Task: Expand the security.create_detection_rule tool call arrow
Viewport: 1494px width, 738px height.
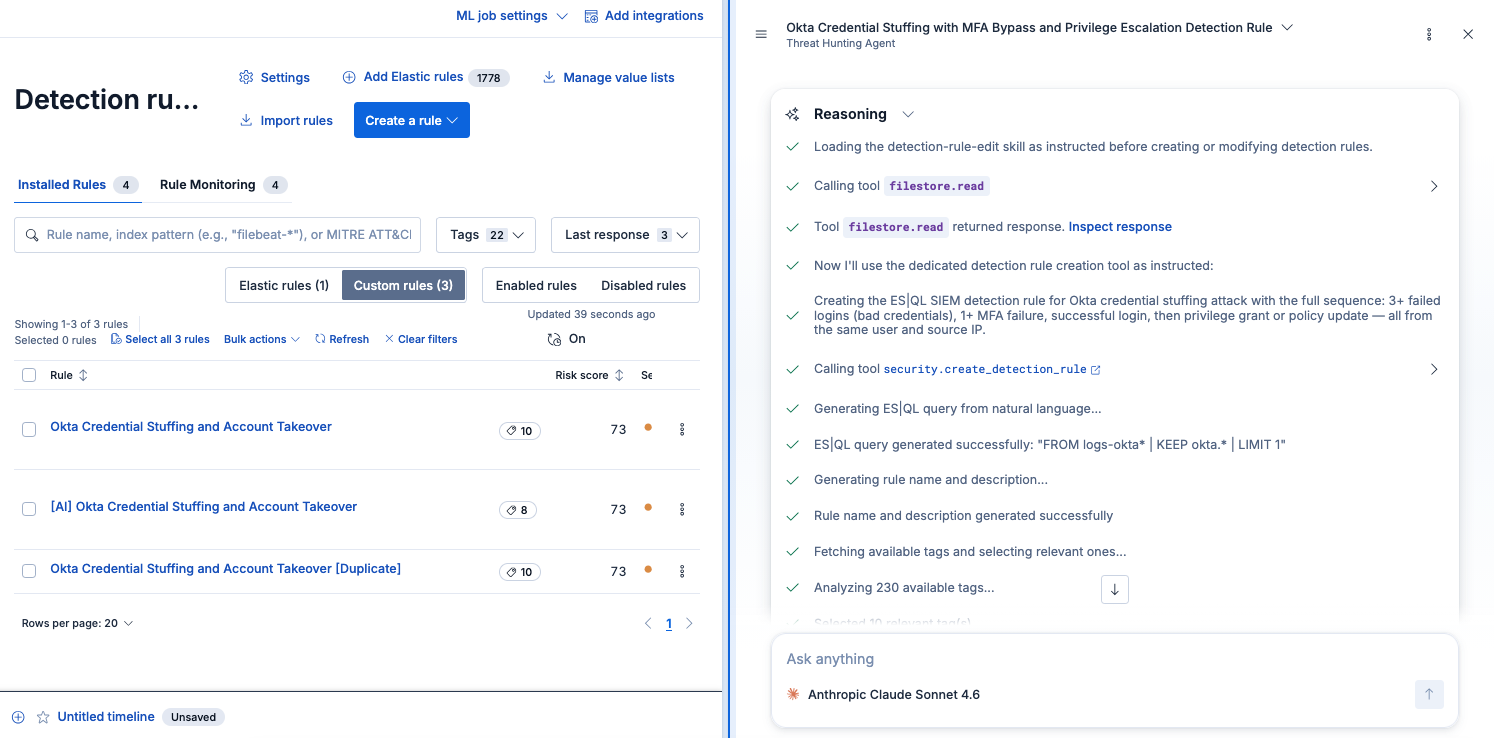Action: (1434, 369)
